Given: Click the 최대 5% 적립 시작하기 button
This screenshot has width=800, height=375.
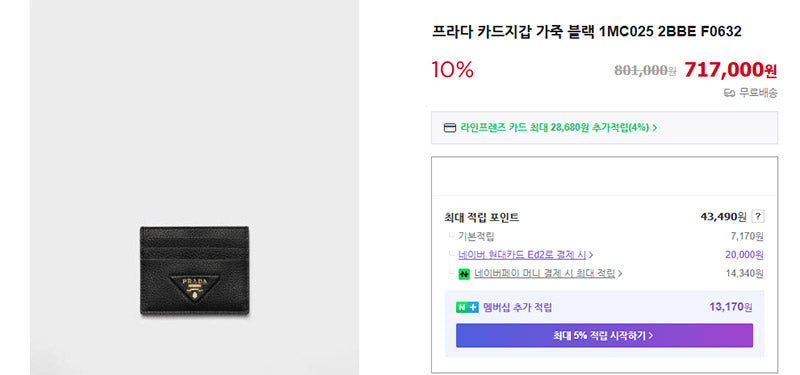Looking at the screenshot, I should click(x=604, y=336).
